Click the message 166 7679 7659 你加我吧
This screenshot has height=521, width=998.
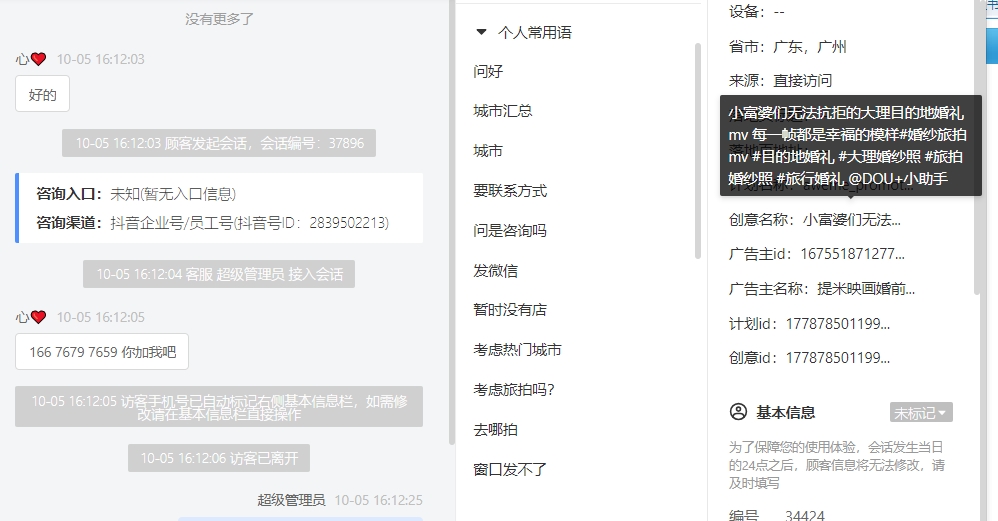tap(102, 352)
